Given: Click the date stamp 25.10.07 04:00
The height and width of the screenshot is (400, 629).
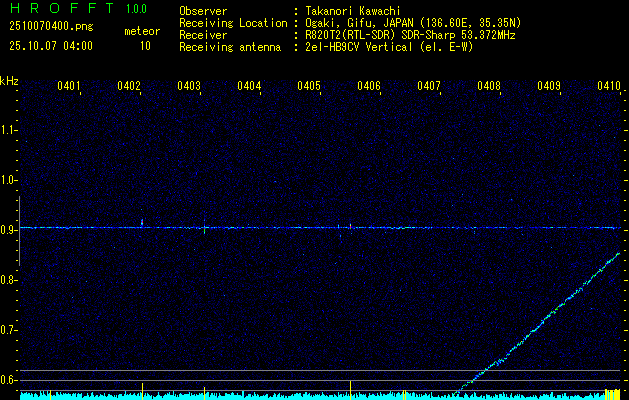Looking at the screenshot, I should tap(51, 46).
